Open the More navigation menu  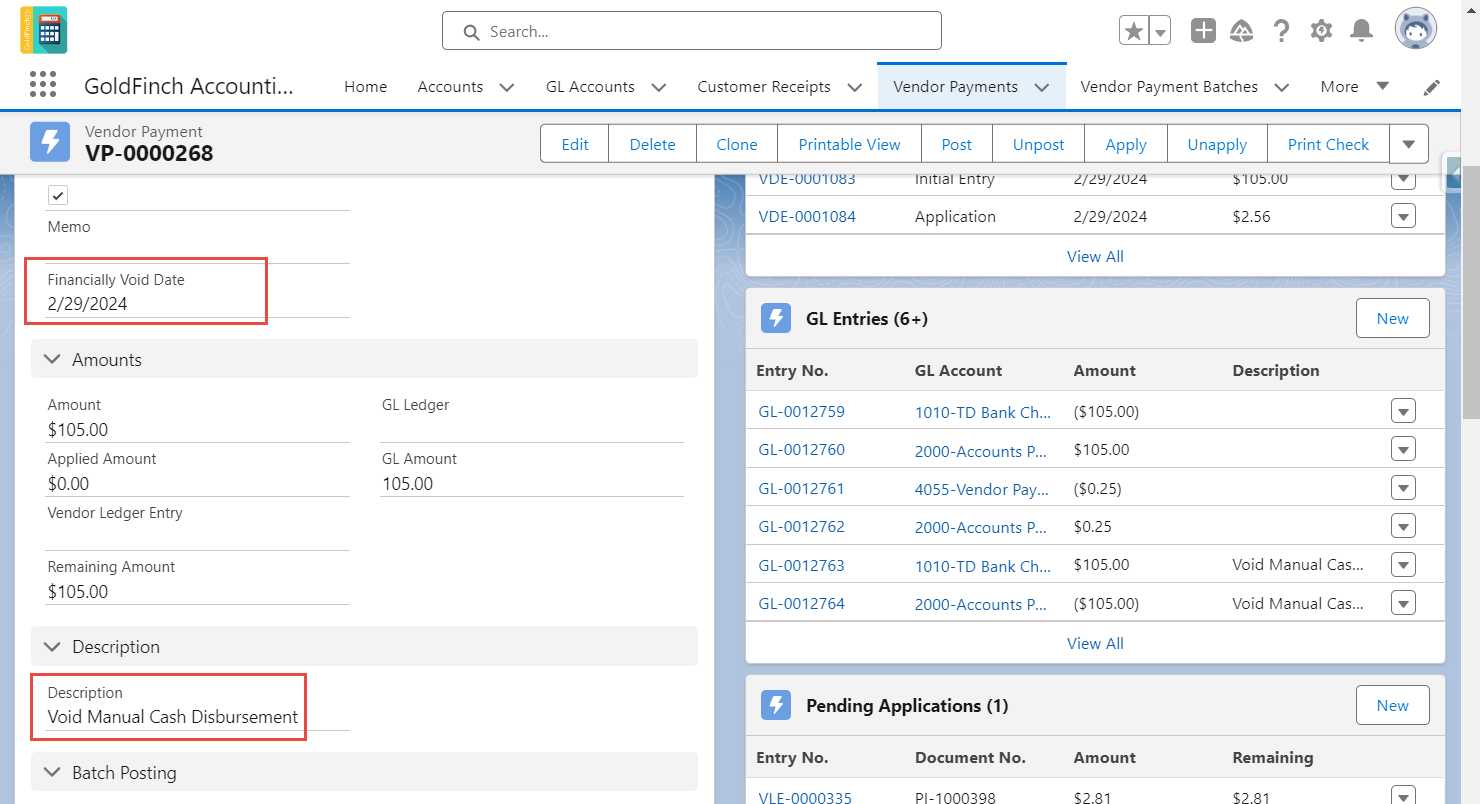pos(1355,86)
